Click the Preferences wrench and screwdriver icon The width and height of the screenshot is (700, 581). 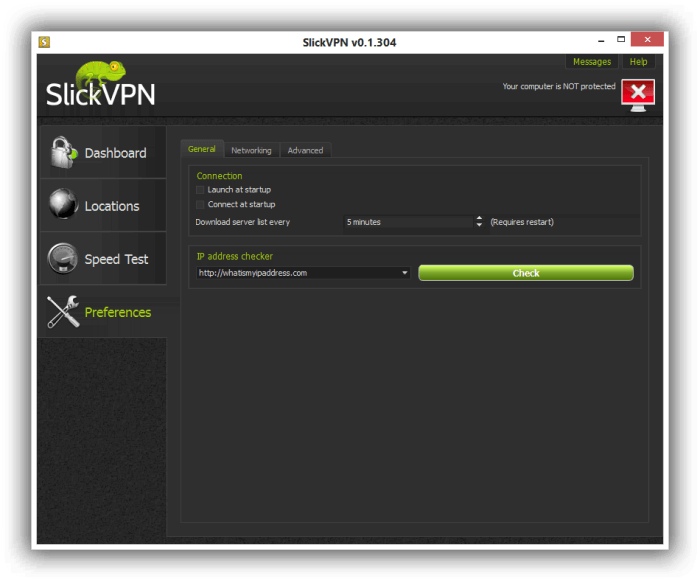[63, 312]
